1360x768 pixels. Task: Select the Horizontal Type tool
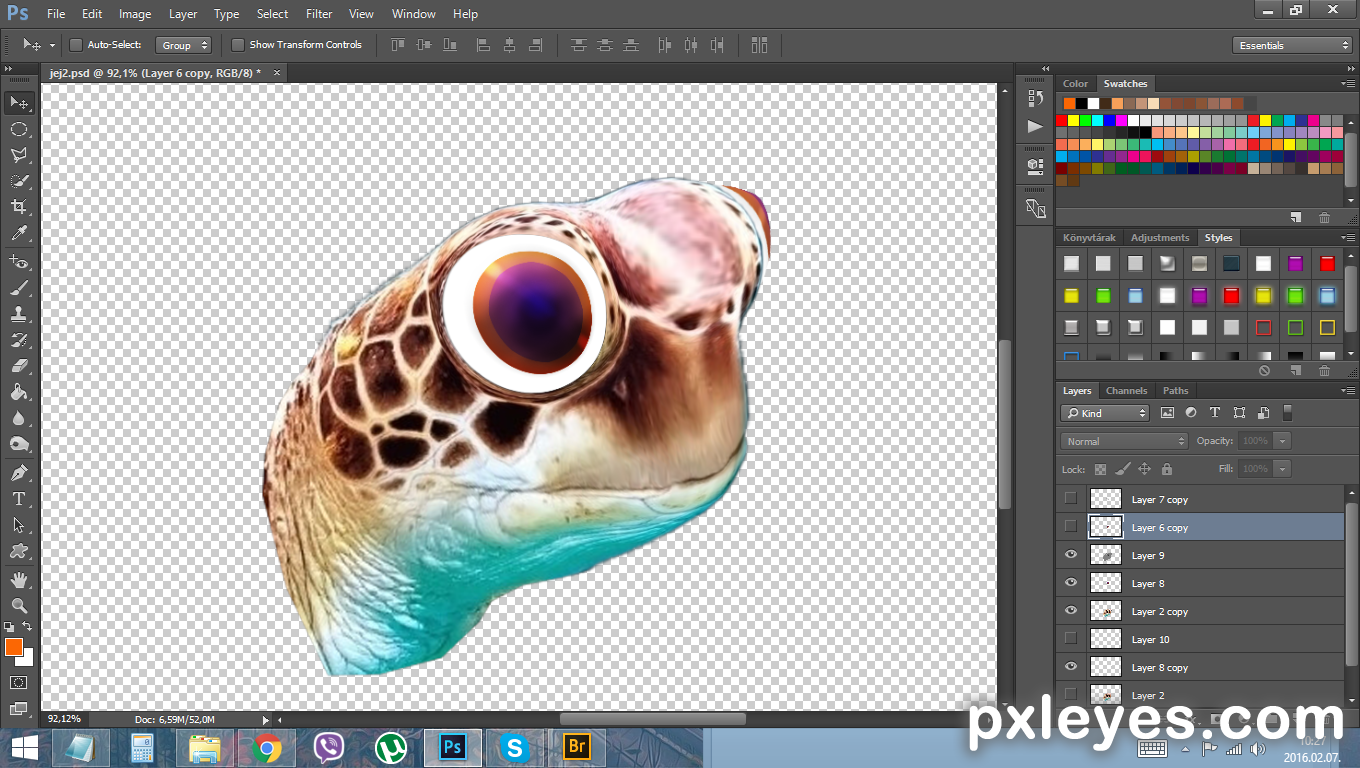click(19, 498)
